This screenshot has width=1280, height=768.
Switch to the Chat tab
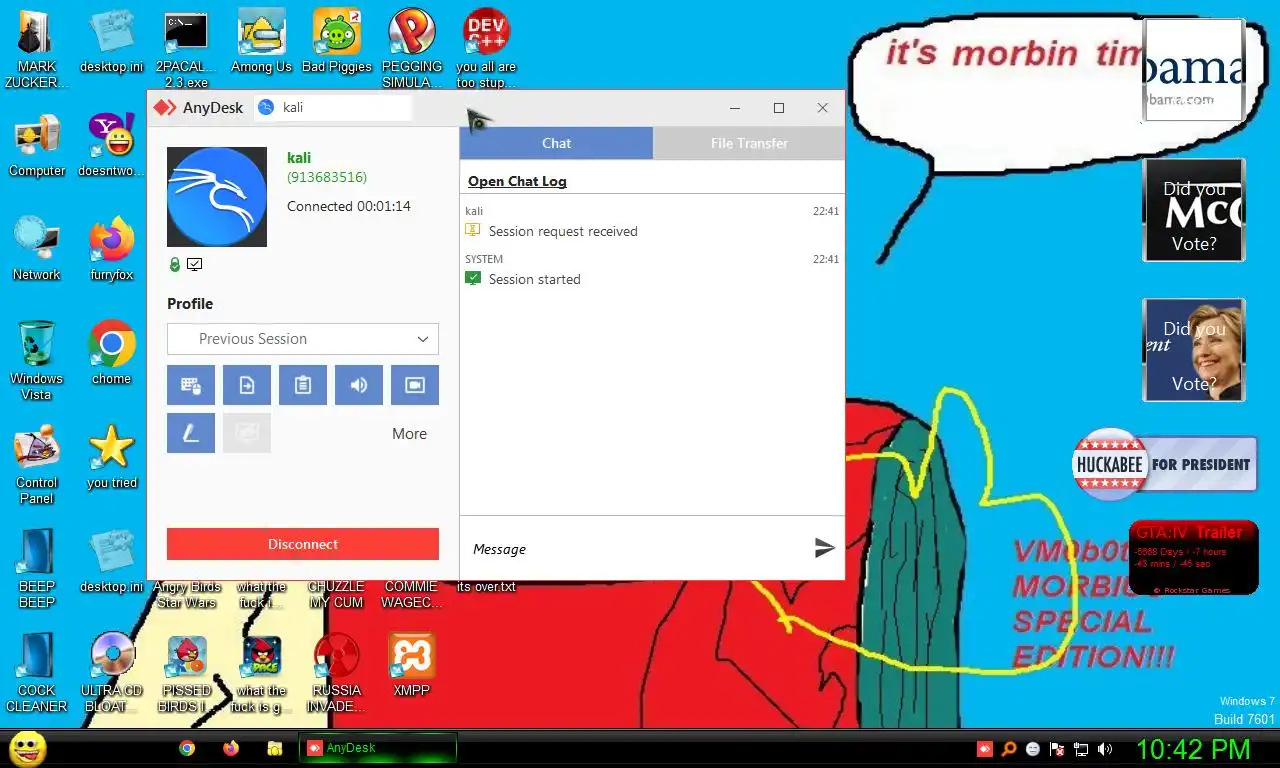(x=556, y=143)
